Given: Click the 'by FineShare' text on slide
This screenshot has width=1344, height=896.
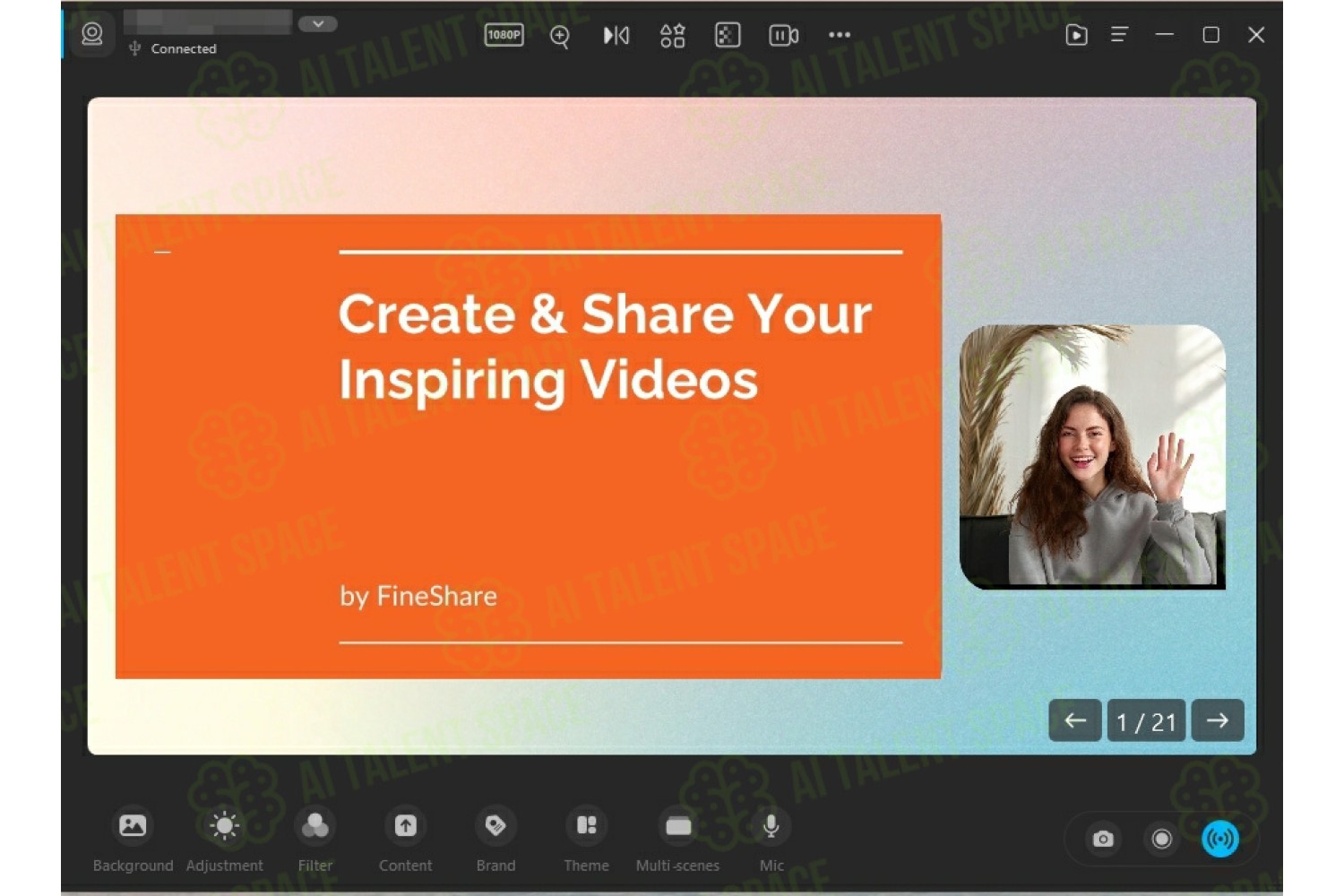Looking at the screenshot, I should point(418,597).
